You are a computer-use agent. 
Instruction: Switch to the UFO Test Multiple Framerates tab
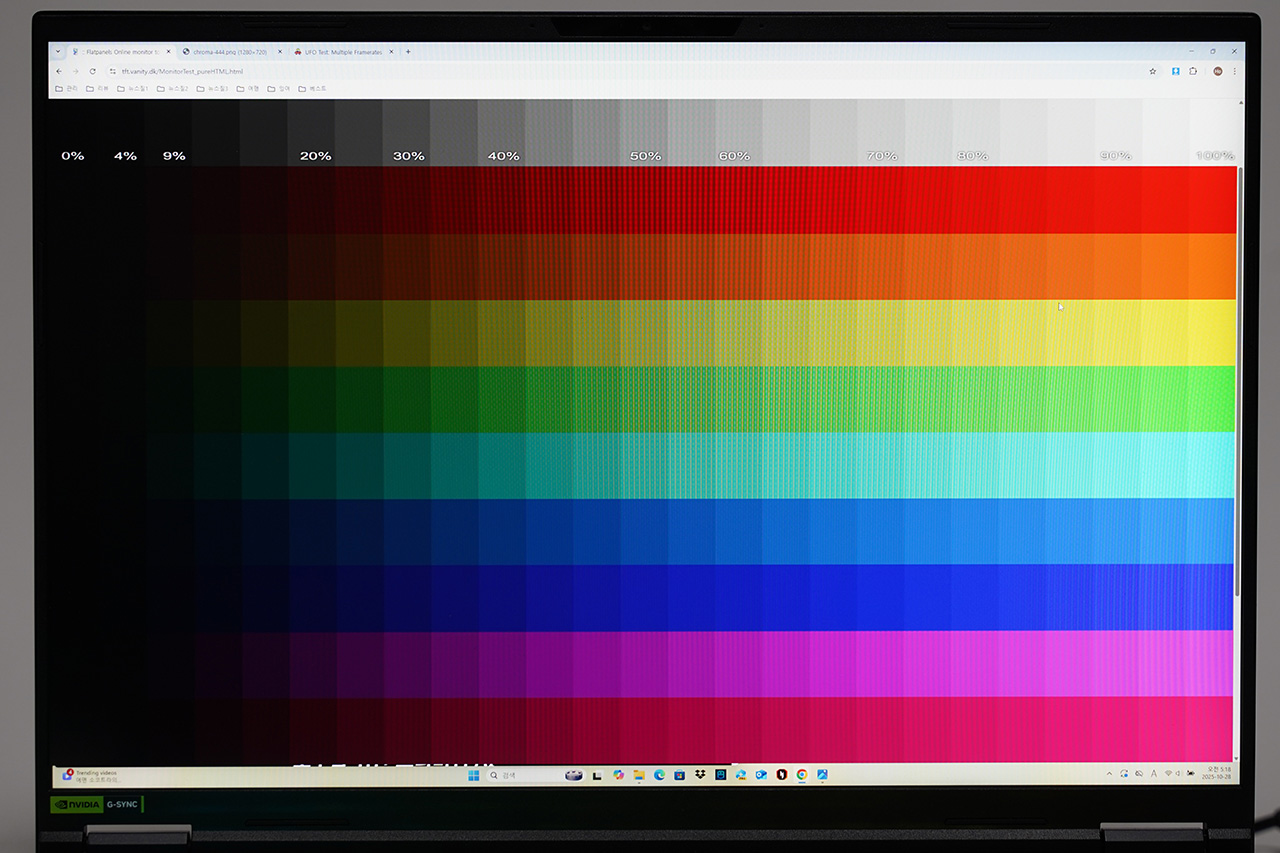coord(342,52)
